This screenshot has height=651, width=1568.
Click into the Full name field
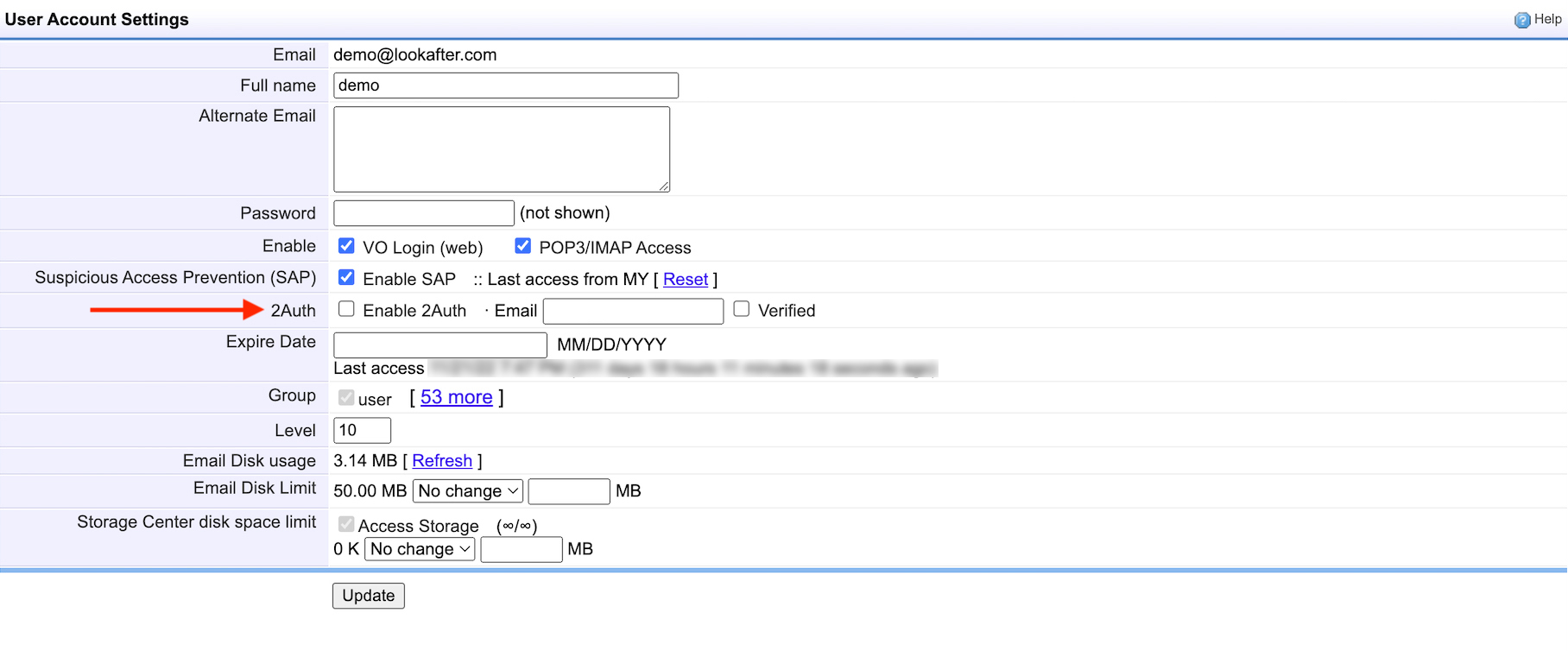[x=505, y=85]
